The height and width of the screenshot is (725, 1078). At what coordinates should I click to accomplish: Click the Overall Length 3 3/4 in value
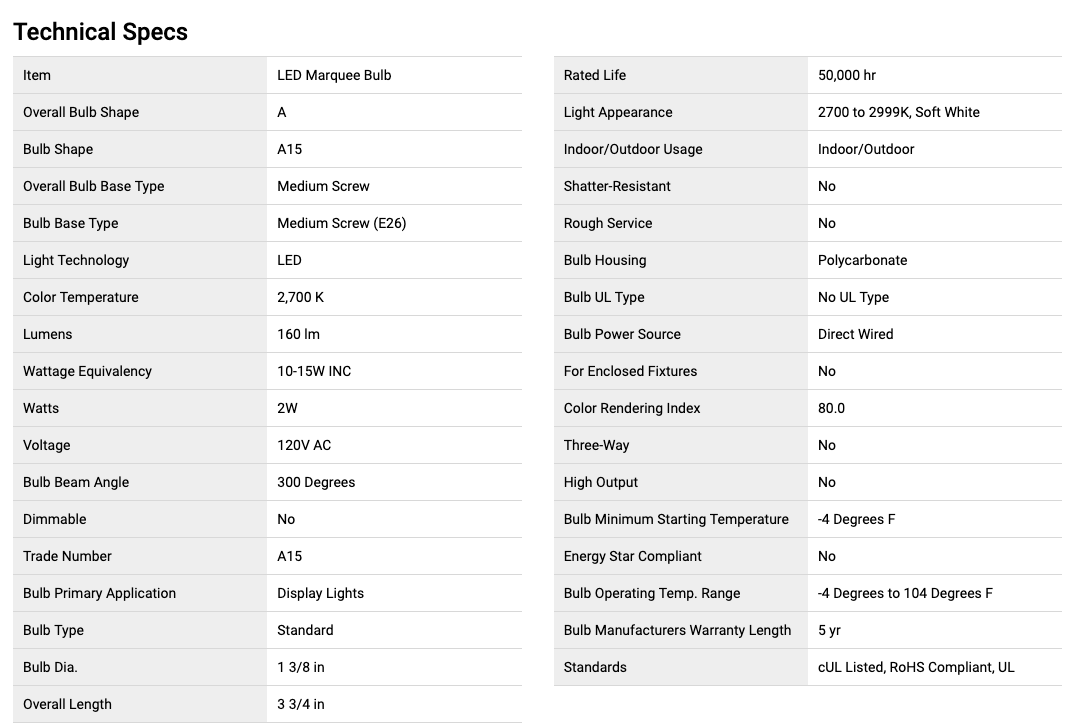point(300,704)
